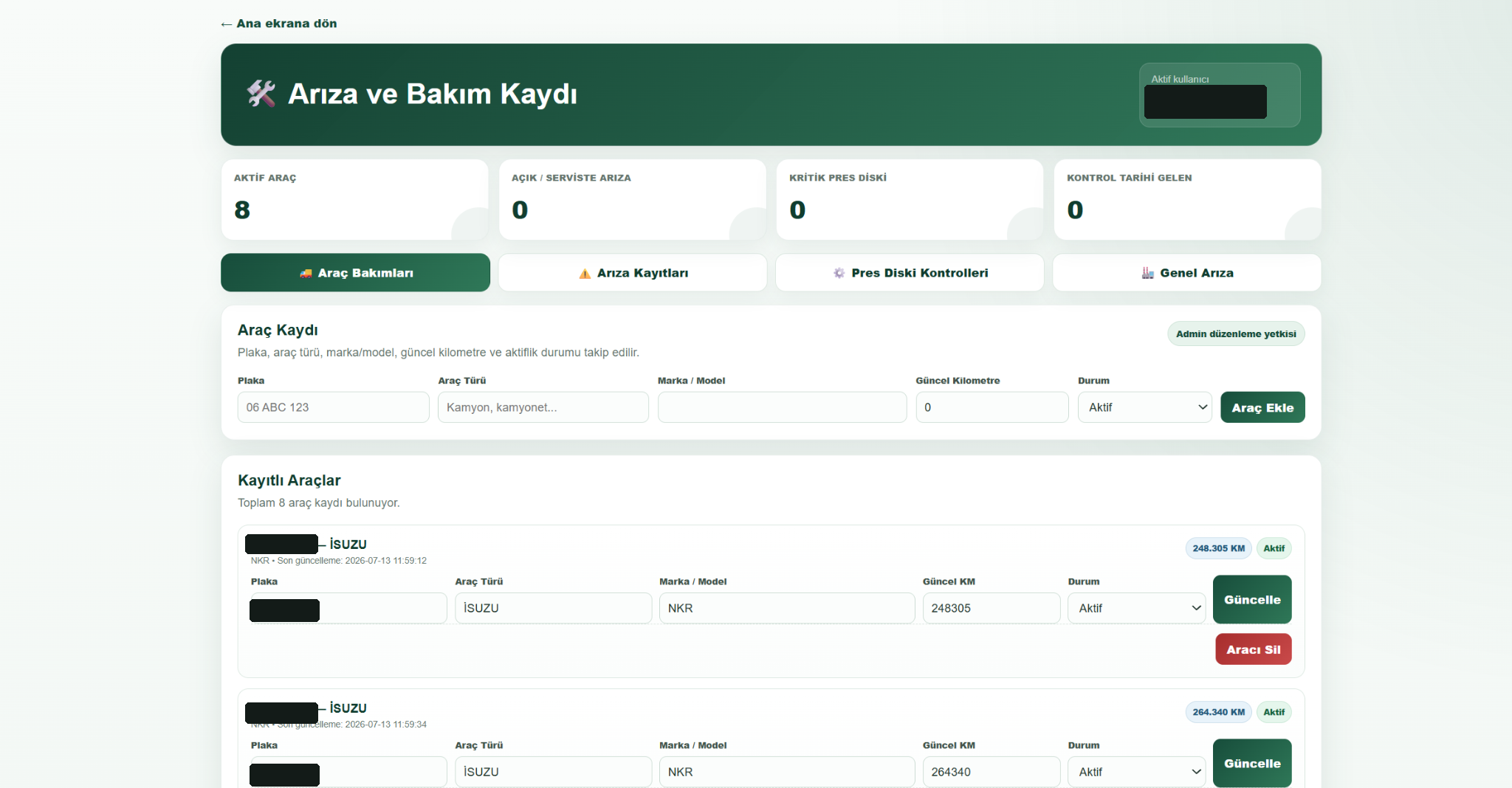Focus the Araç Türü field in Araç Kaydı

pos(543,407)
